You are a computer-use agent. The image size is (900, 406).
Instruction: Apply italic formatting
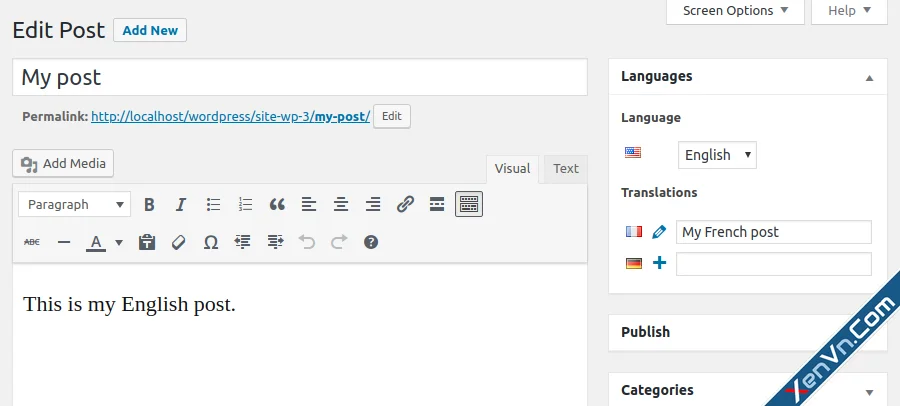(181, 204)
